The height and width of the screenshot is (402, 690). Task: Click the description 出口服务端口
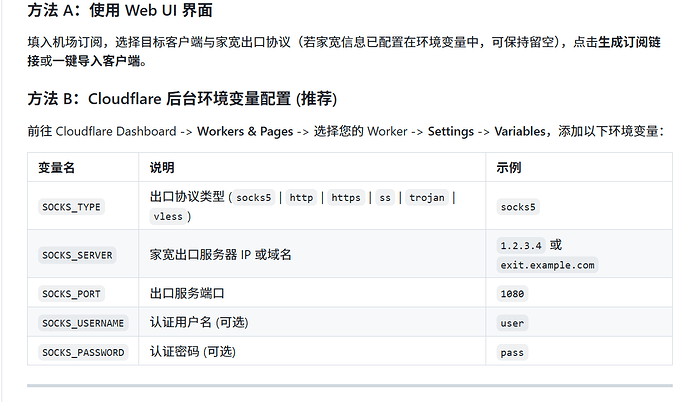click(187, 293)
